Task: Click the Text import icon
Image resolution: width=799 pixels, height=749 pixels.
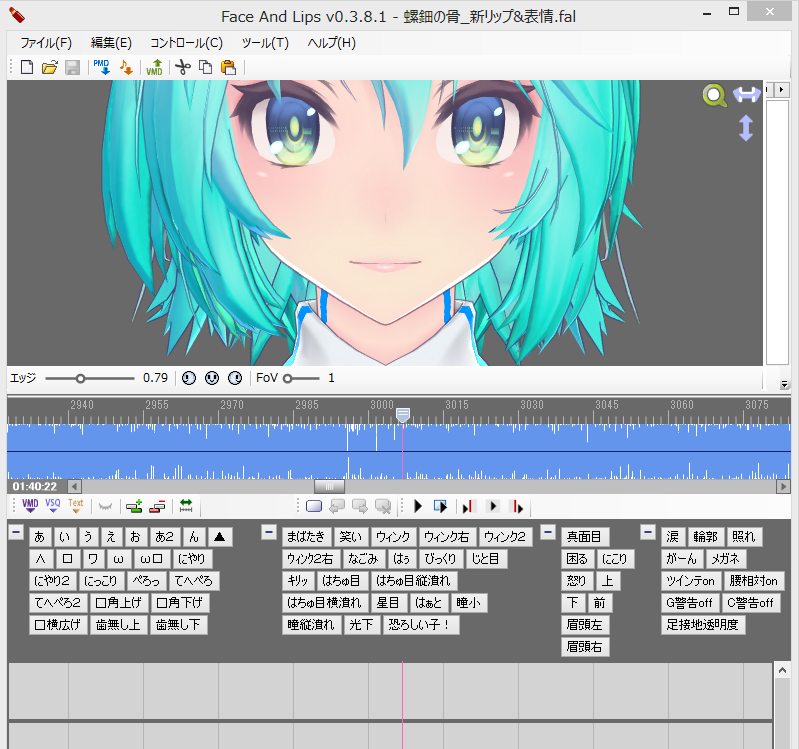Action: coord(75,506)
